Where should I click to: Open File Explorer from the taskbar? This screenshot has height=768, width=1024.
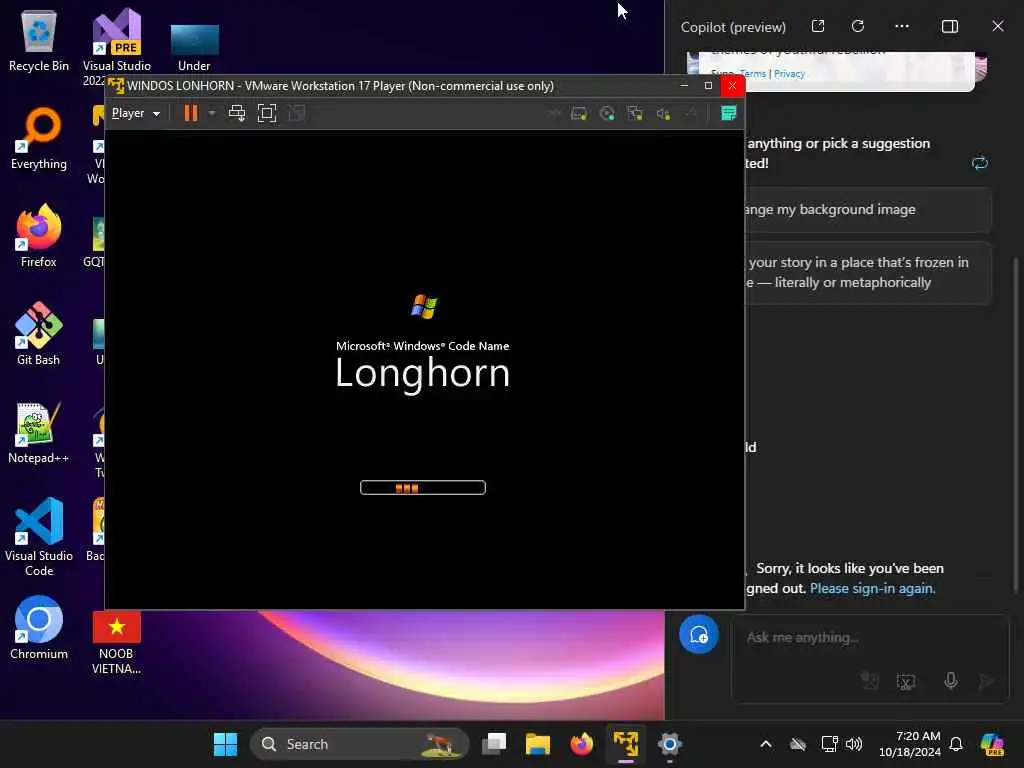pos(537,744)
